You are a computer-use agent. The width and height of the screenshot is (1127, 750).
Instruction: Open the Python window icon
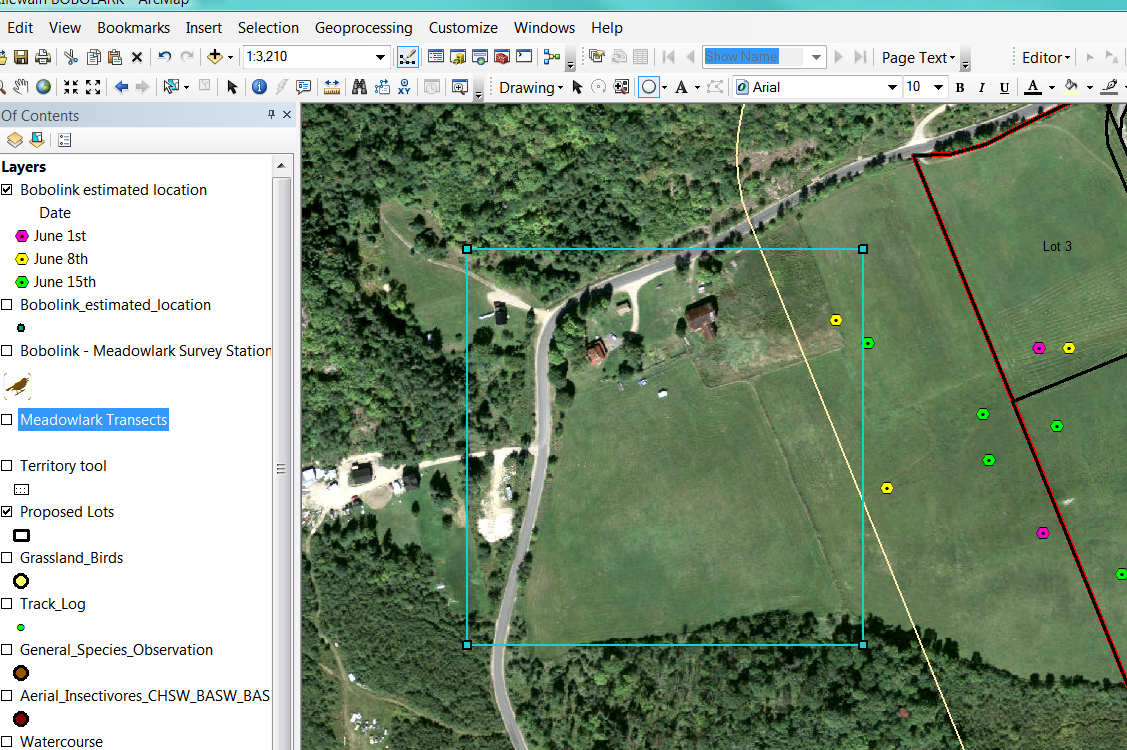pyautogui.click(x=525, y=56)
